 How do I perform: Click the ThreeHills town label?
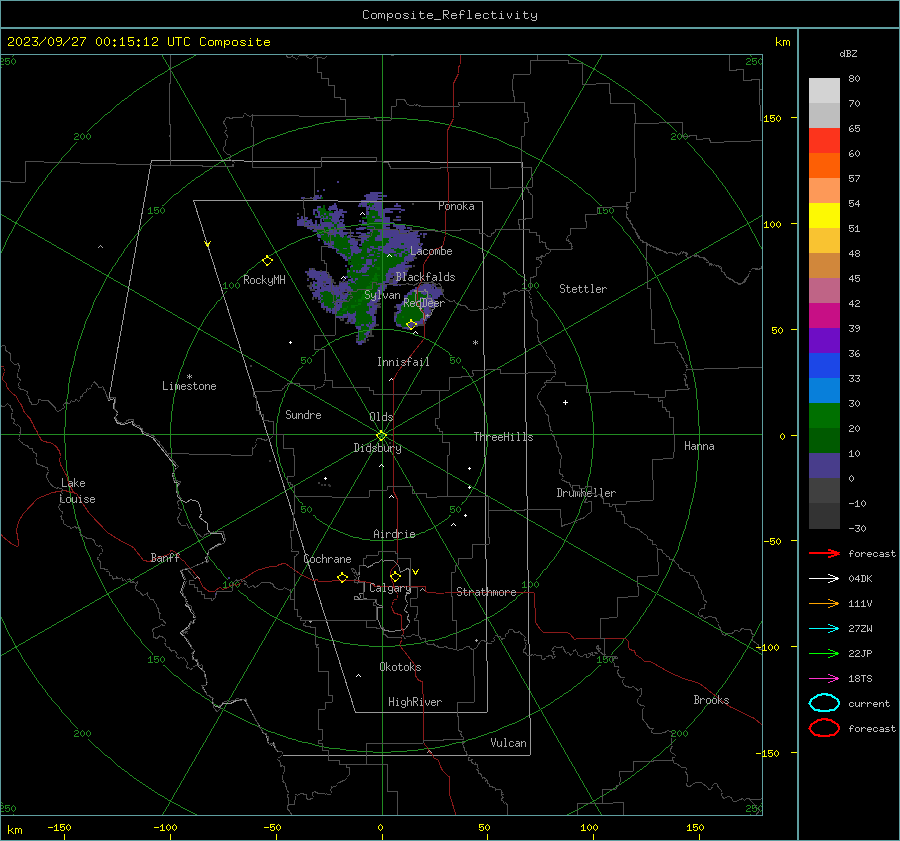[x=503, y=437]
